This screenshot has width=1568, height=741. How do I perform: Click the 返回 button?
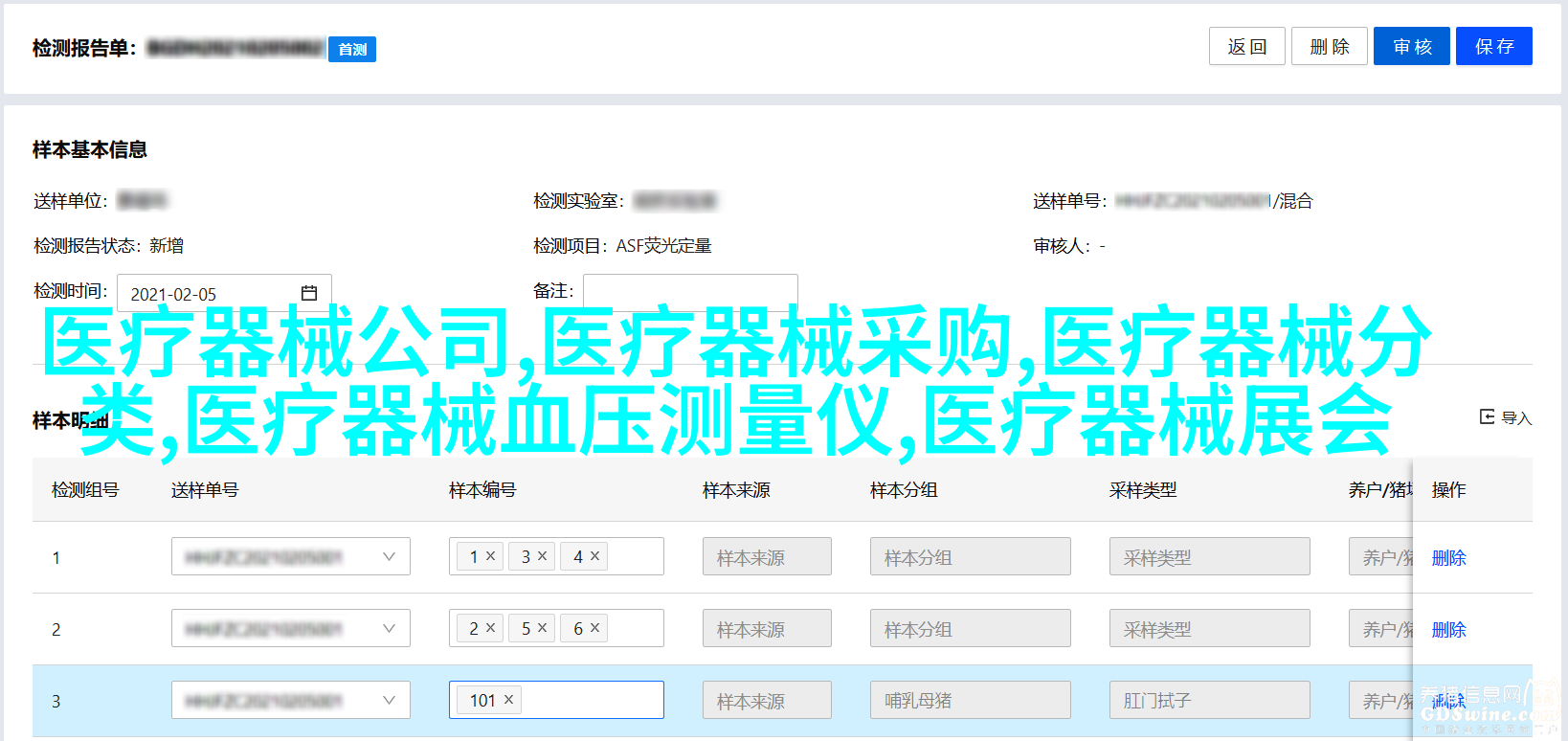coord(1246,46)
